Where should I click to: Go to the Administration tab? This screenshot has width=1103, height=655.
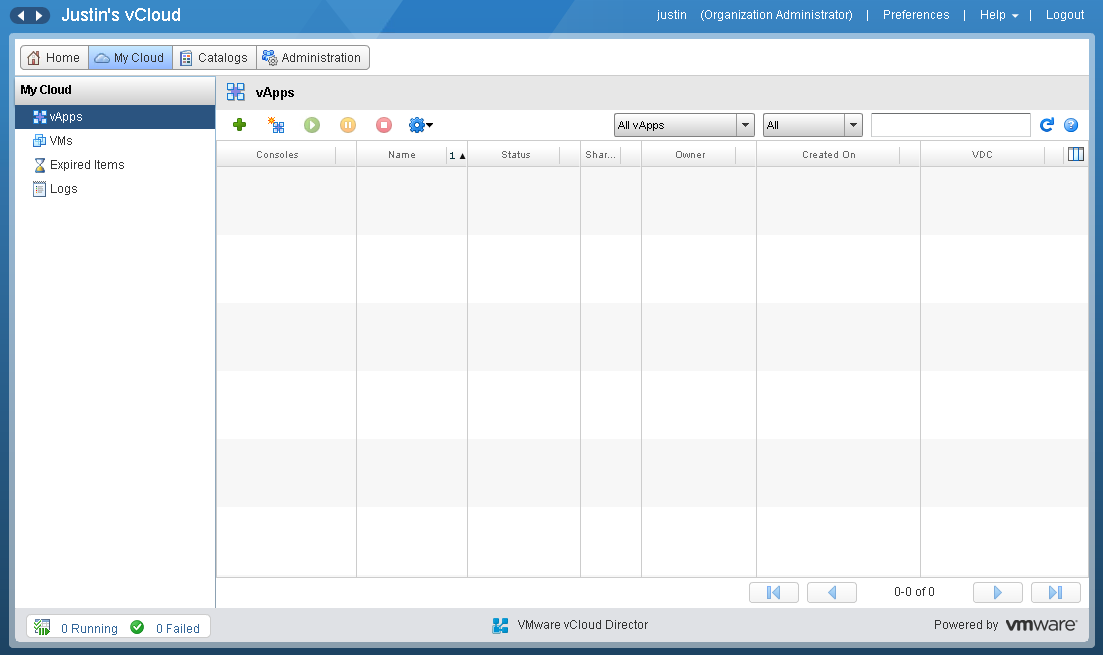click(x=312, y=58)
